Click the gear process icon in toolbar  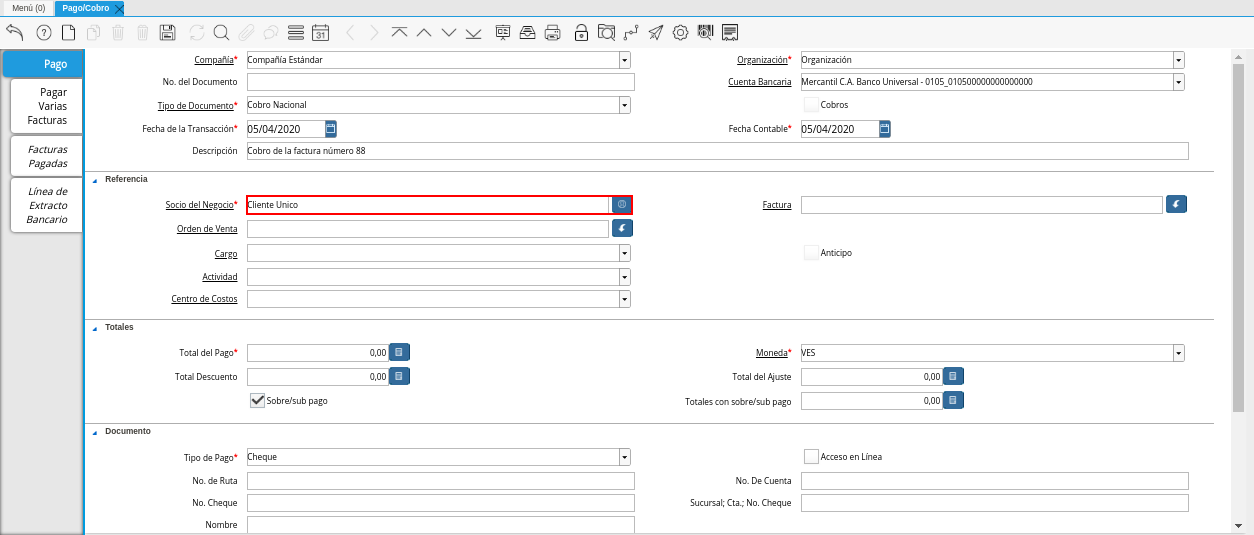coord(680,32)
